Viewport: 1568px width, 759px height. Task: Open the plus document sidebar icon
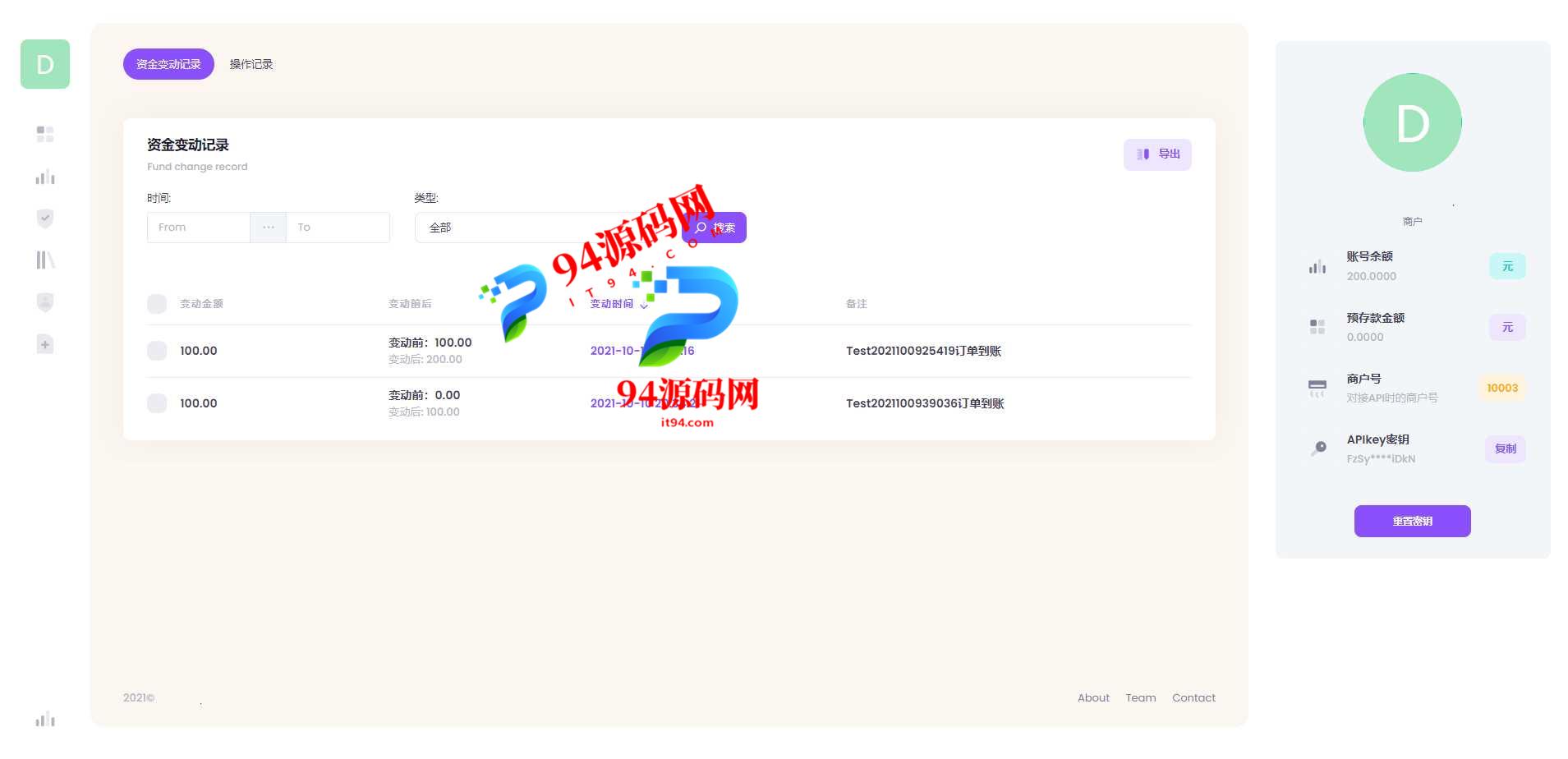[x=45, y=344]
